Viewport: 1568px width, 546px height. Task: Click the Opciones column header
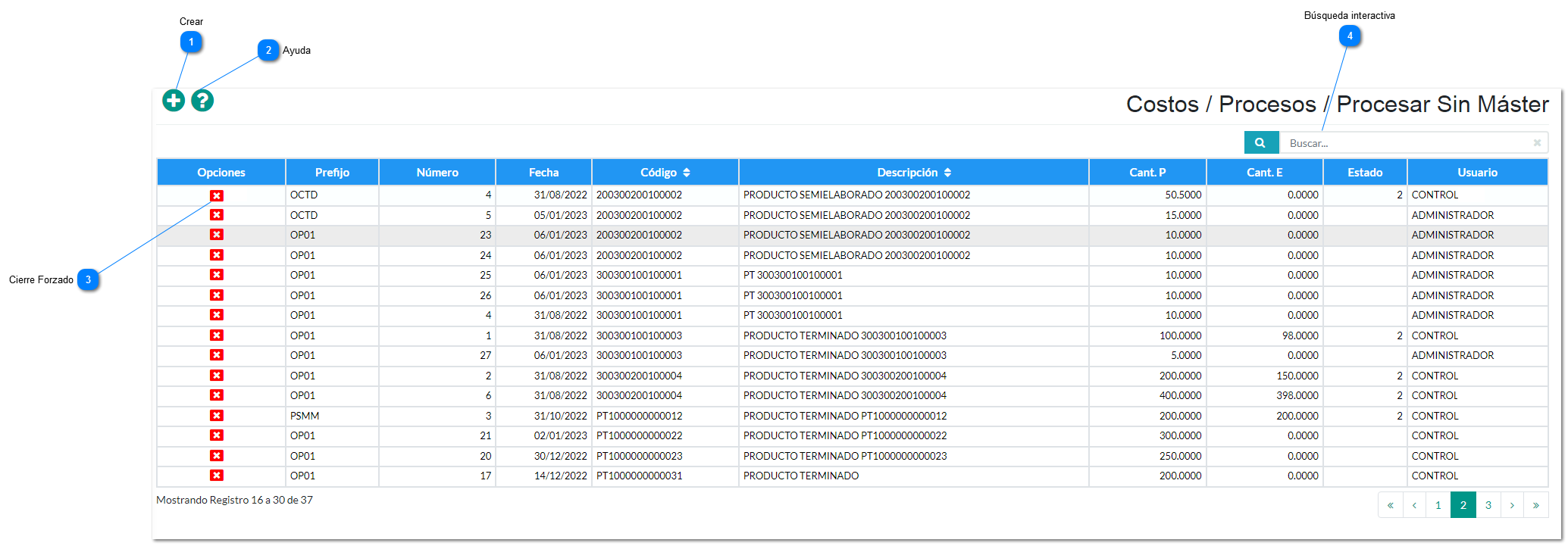[221, 172]
